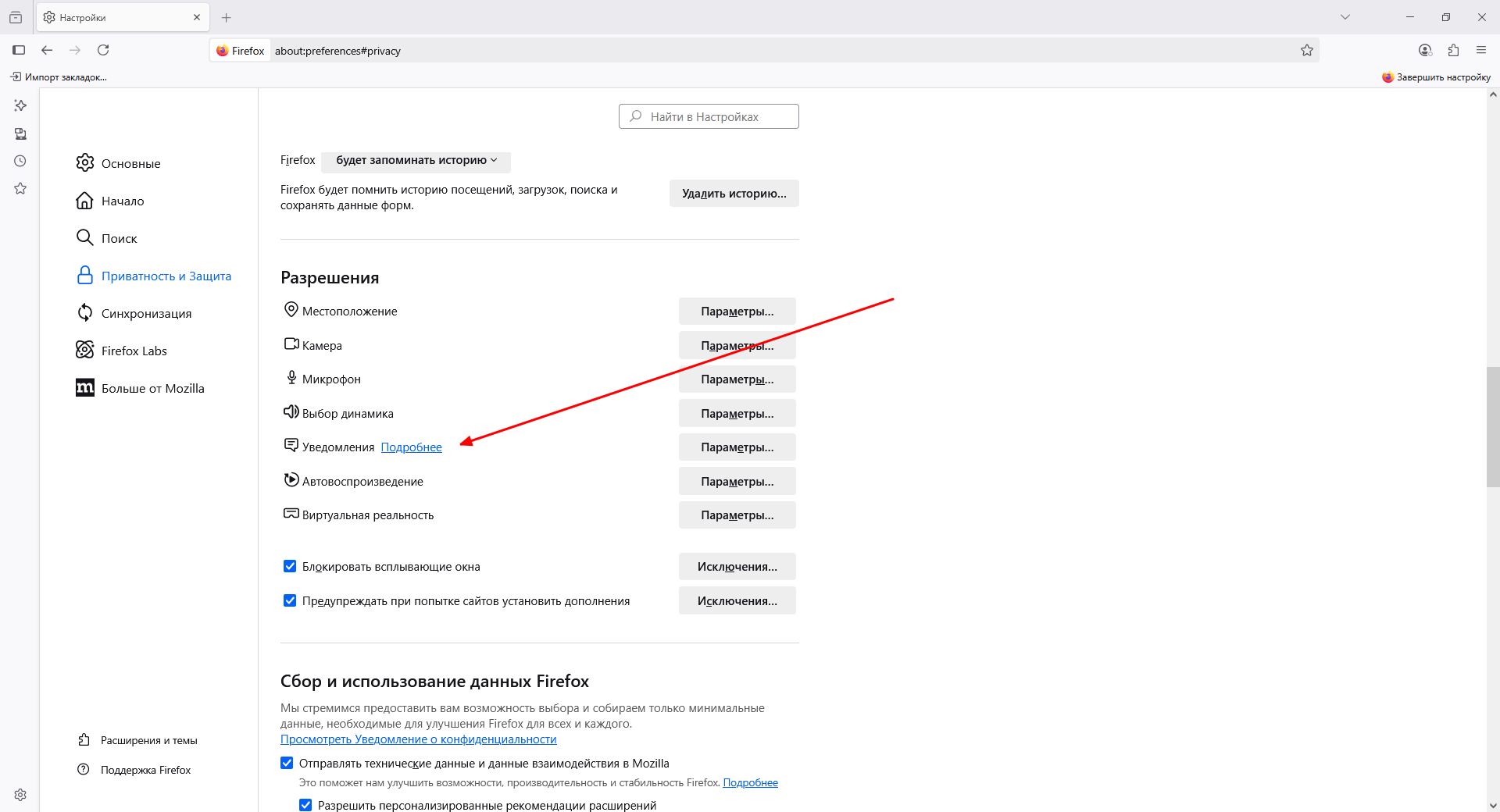Bookmark this page with the star icon
The height and width of the screenshot is (812, 1500).
1307,50
